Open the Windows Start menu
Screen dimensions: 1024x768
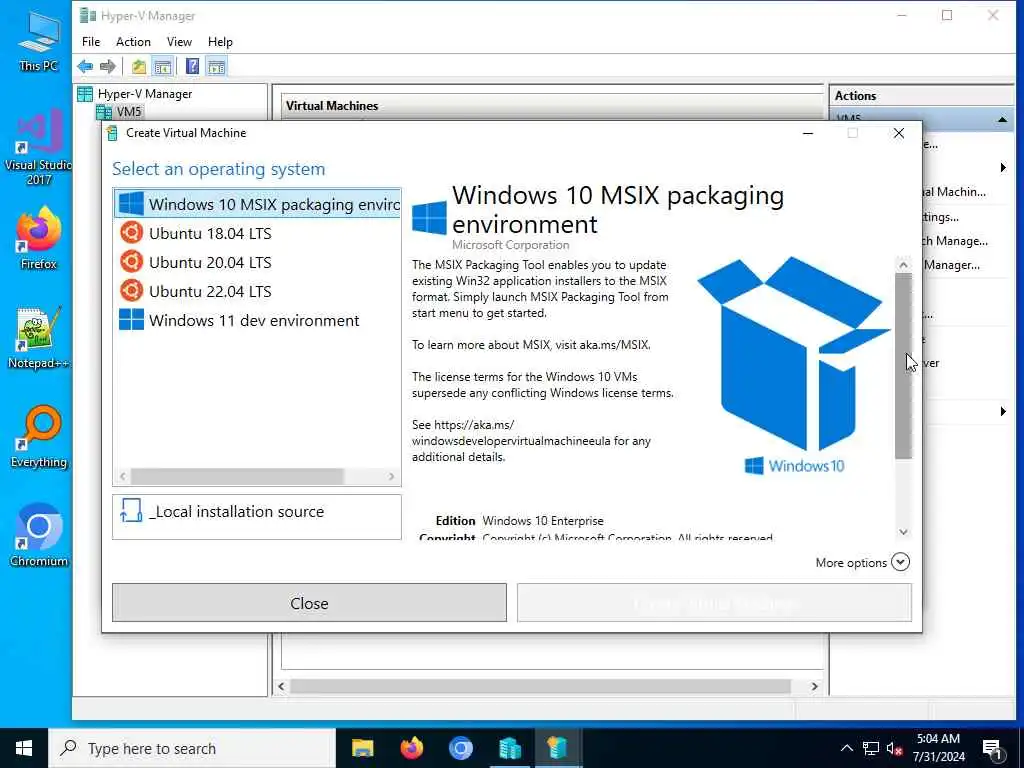24,748
